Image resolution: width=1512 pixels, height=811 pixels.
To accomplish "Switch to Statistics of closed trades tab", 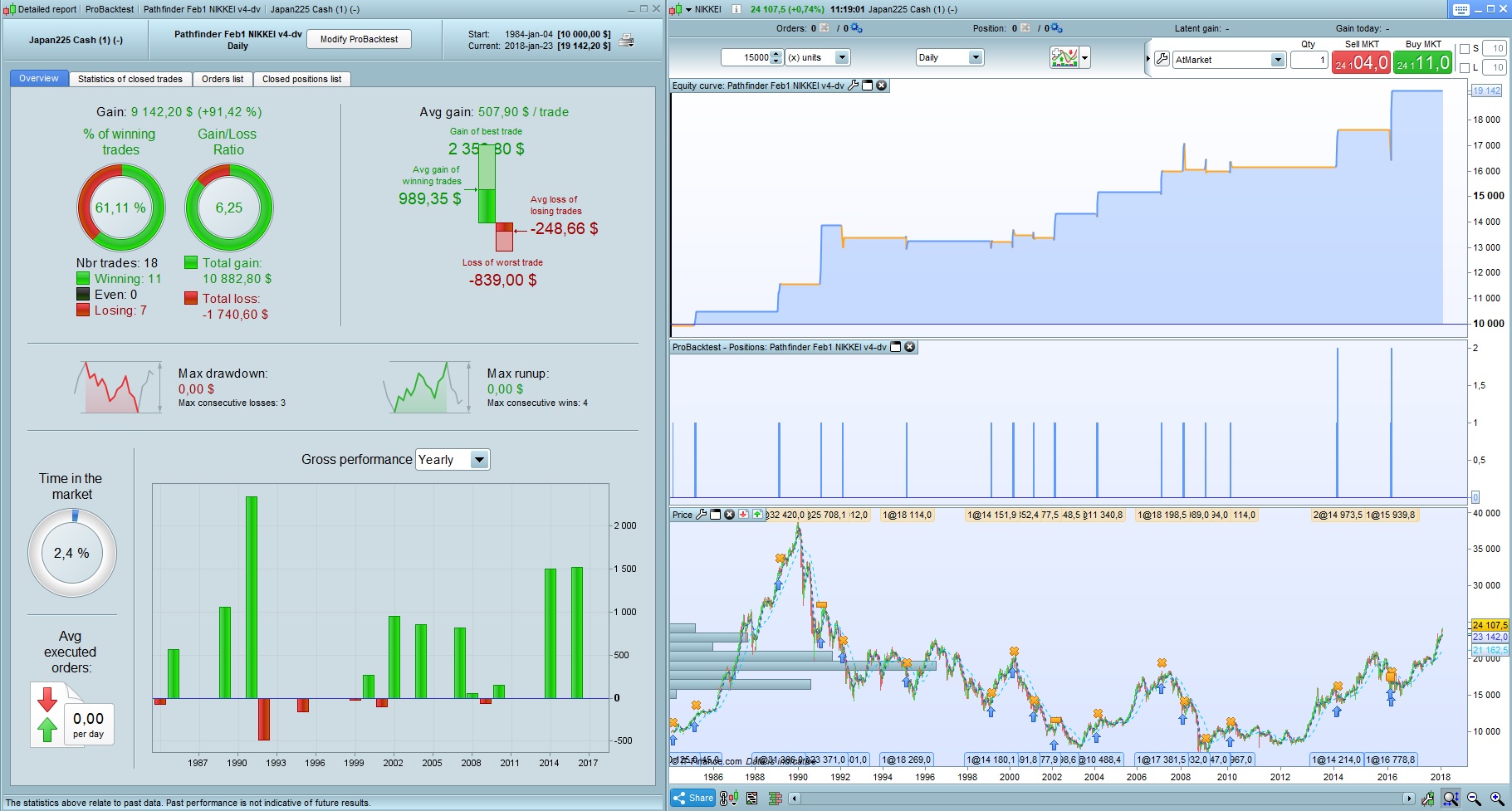I will 130,79.
